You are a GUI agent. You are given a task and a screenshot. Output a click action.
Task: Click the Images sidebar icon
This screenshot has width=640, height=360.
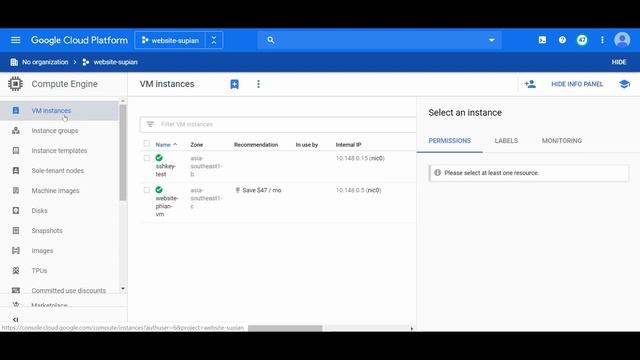tap(16, 251)
